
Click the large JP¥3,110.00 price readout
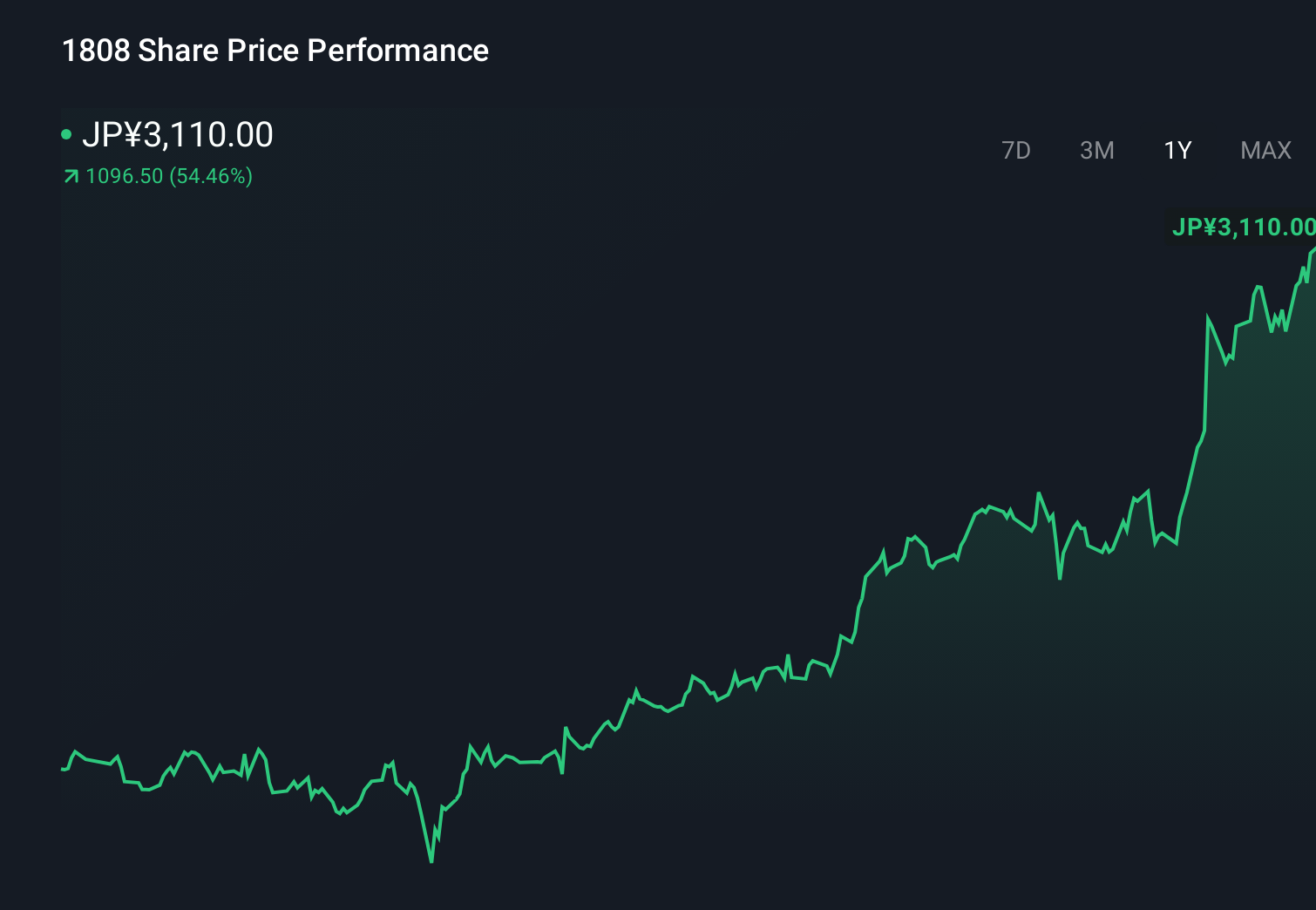(179, 135)
